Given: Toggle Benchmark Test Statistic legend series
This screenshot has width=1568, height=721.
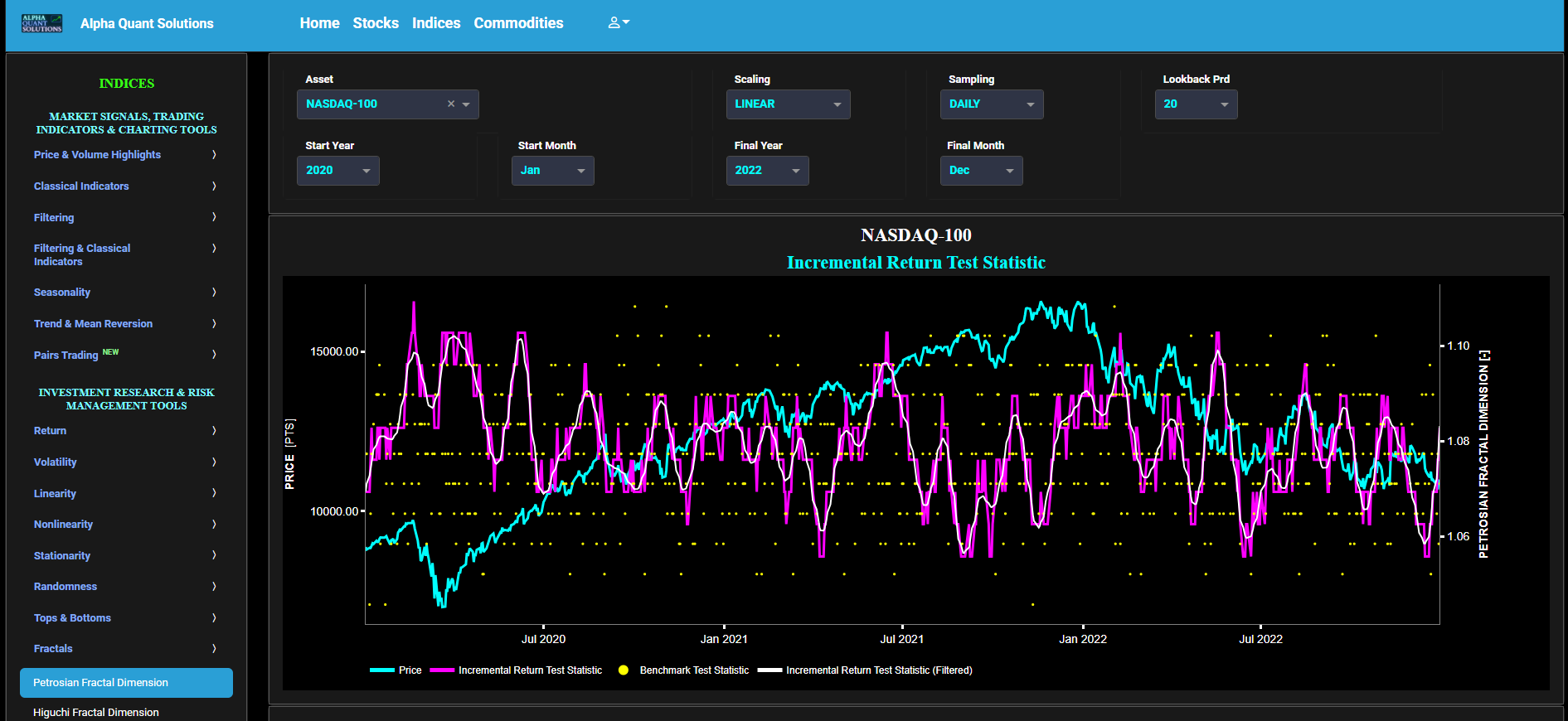Looking at the screenshot, I should pos(683,670).
